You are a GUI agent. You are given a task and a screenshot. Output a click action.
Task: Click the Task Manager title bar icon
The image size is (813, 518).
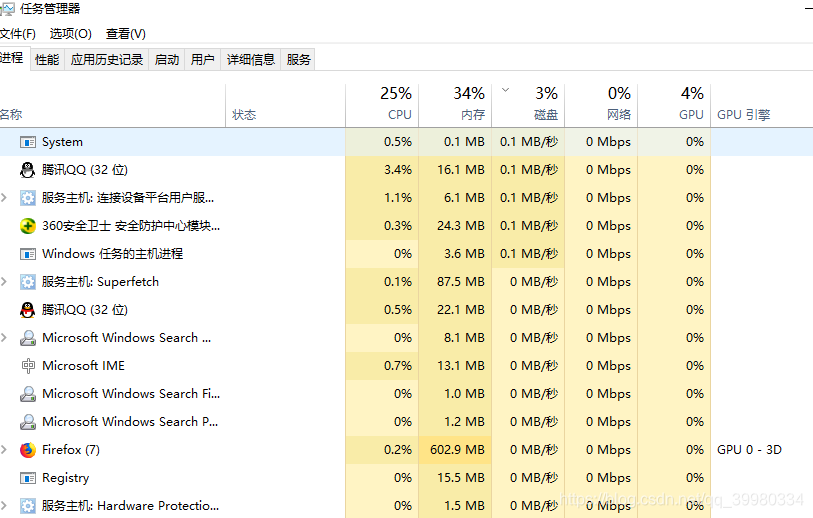pyautogui.click(x=7, y=9)
